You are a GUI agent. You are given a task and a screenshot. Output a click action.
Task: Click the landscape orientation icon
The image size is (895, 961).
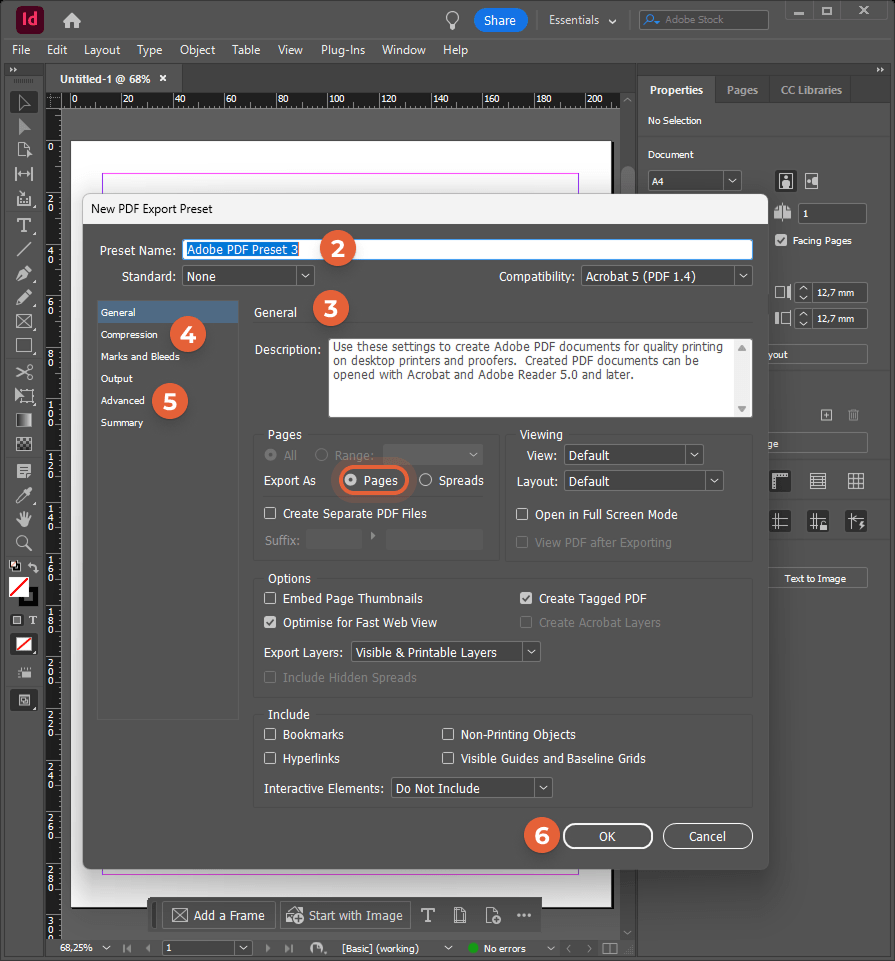[812, 181]
